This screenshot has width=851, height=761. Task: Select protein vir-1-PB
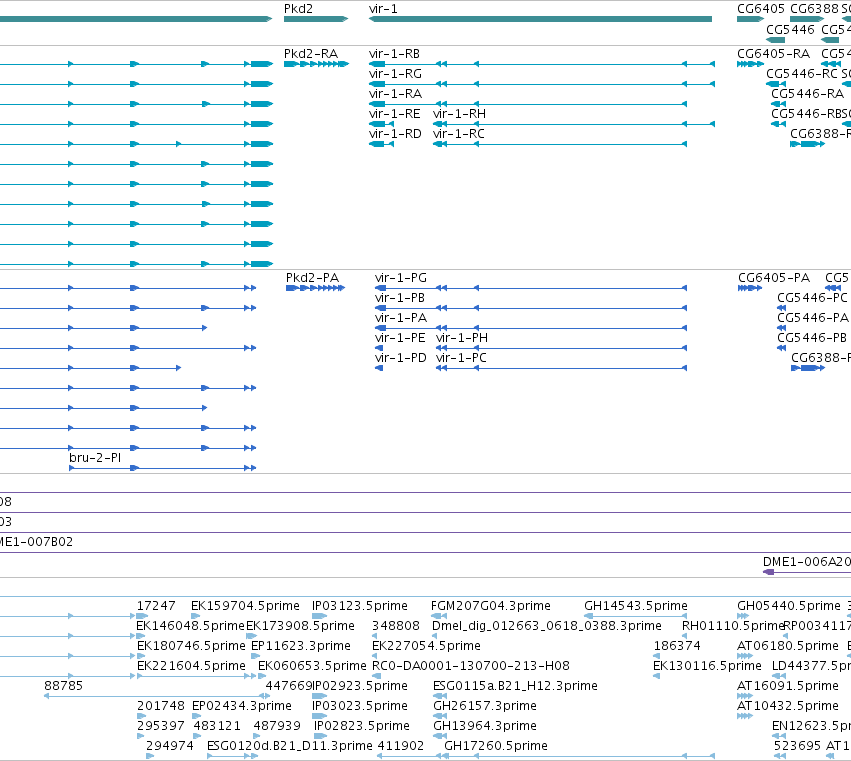399,298
